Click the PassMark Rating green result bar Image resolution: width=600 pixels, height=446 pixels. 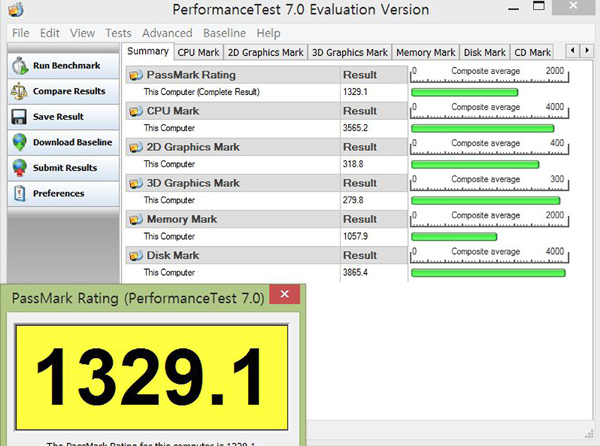[465, 92]
